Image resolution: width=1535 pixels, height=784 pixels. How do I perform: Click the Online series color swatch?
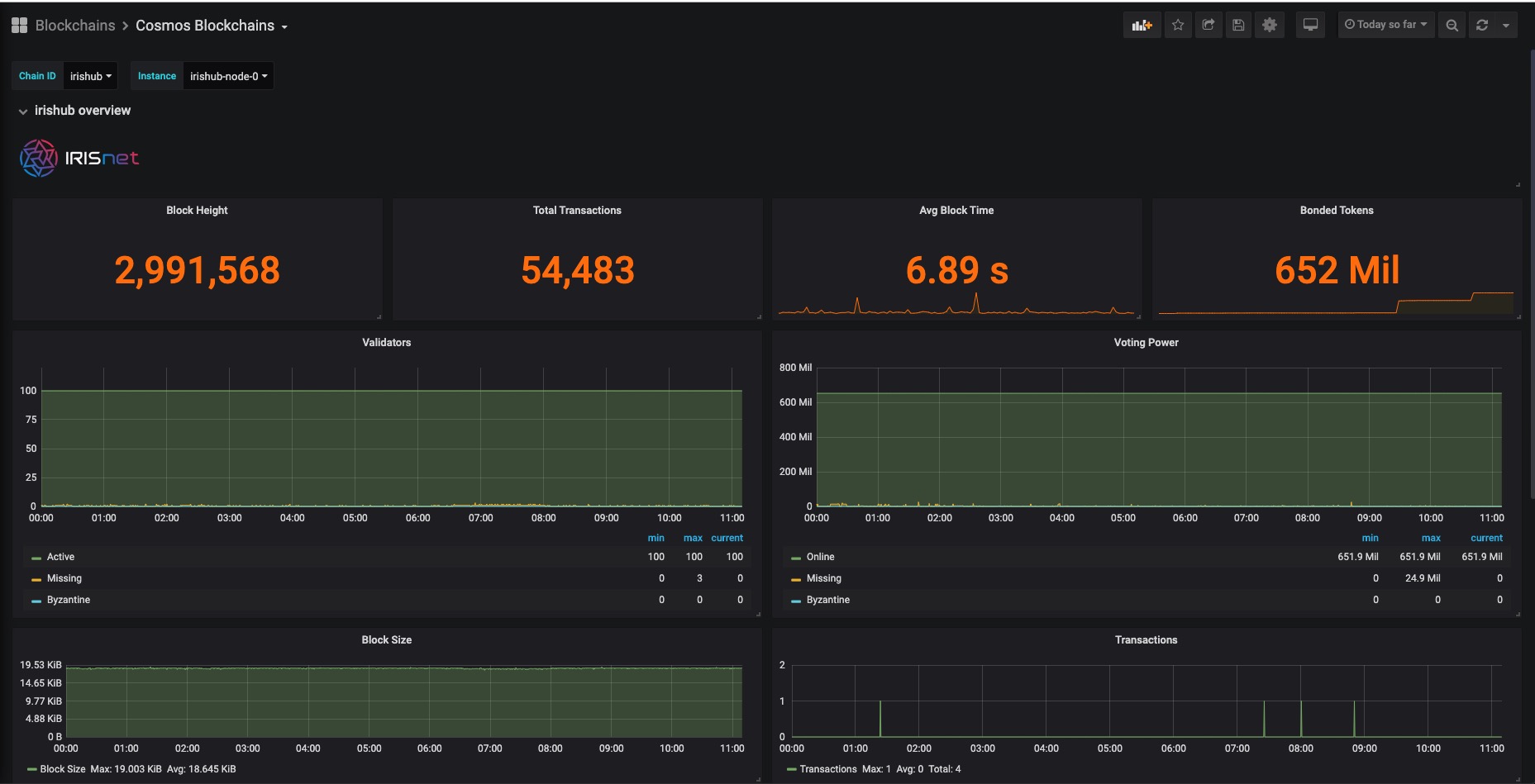(795, 558)
